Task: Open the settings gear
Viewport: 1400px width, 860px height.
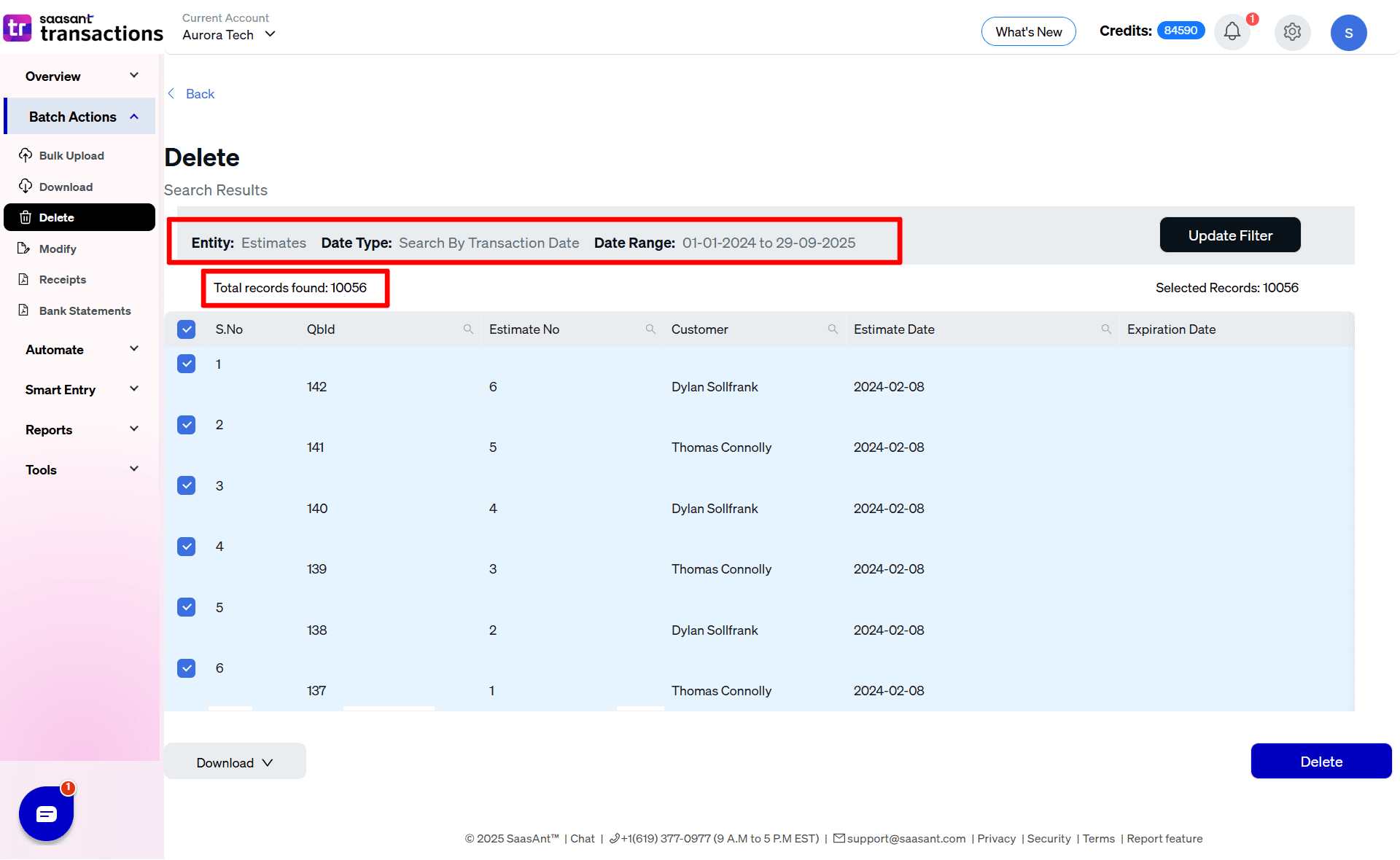Action: (1292, 32)
